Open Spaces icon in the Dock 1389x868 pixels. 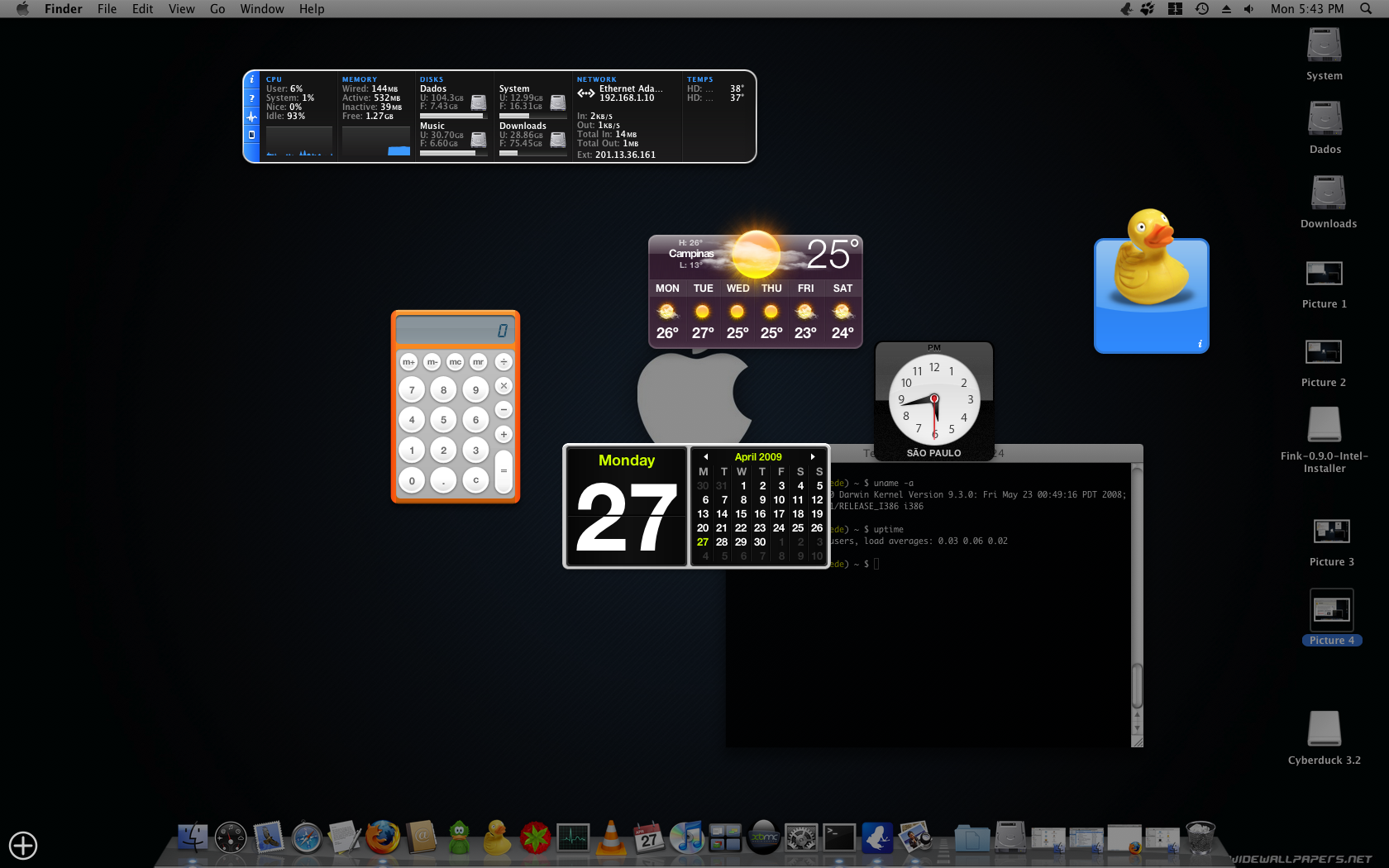click(x=725, y=837)
